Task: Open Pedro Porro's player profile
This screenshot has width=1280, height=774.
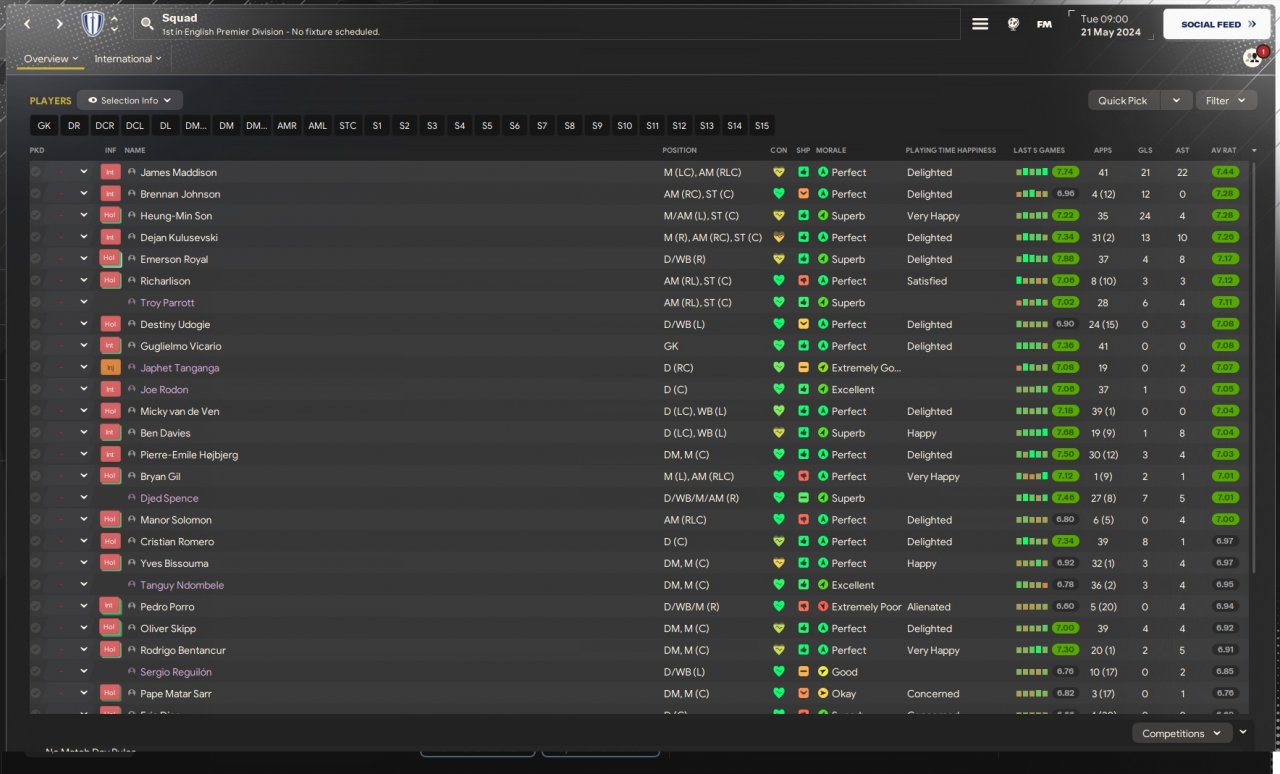Action: click(167, 607)
